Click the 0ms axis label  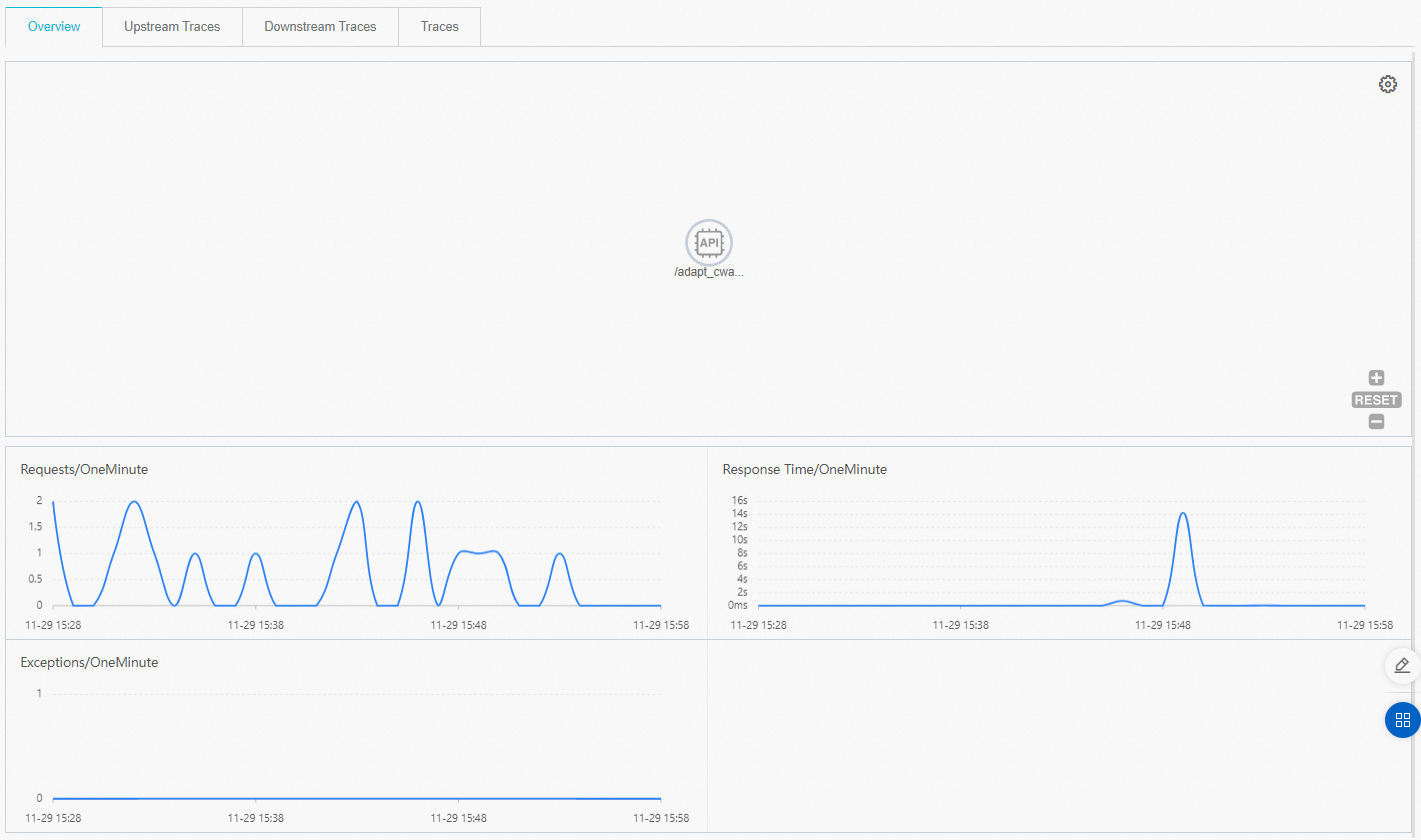(737, 605)
